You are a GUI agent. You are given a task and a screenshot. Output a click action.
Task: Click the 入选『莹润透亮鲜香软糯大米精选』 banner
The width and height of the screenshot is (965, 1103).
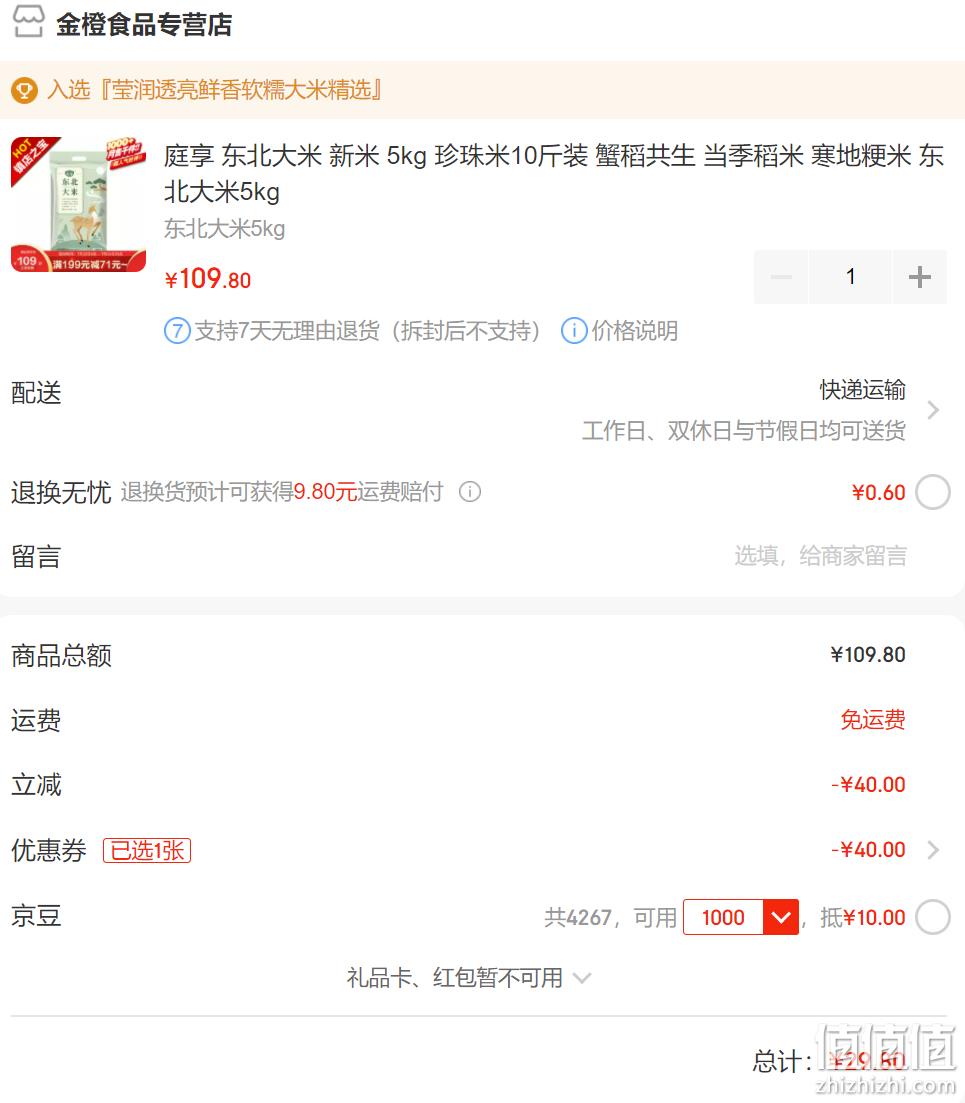[x=215, y=90]
